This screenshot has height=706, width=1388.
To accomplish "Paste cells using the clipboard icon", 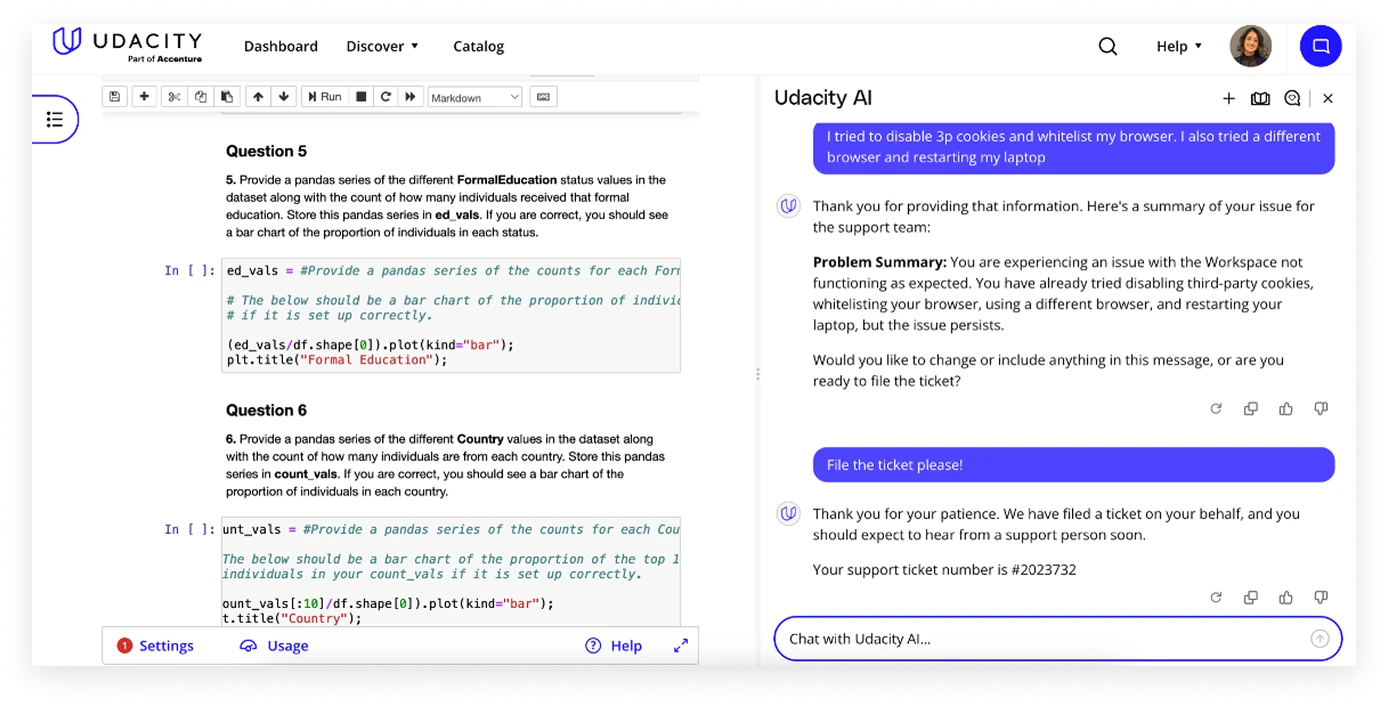I will point(226,96).
